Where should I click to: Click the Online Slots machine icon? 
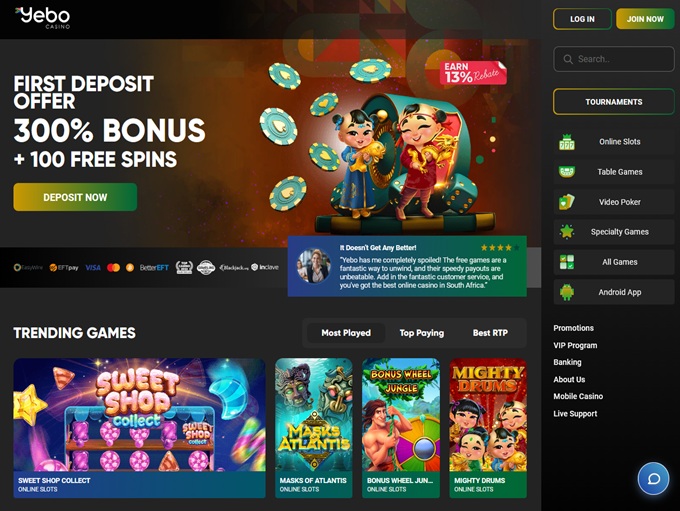(566, 142)
